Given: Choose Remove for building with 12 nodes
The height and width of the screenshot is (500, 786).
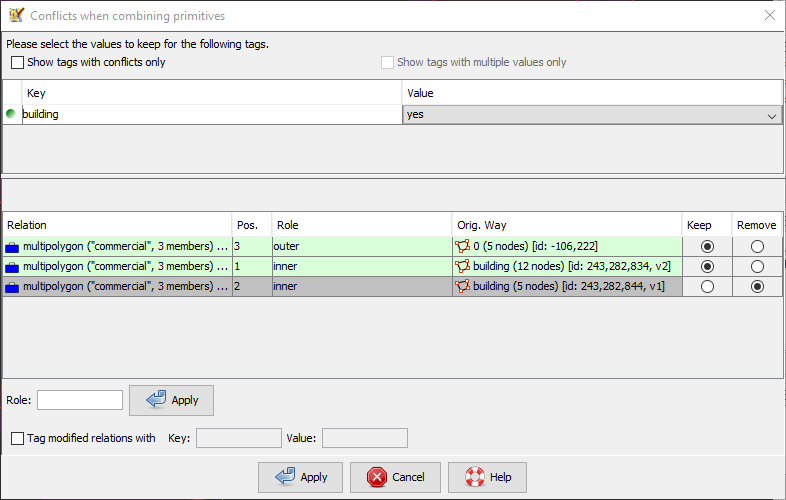Looking at the screenshot, I should [x=757, y=266].
